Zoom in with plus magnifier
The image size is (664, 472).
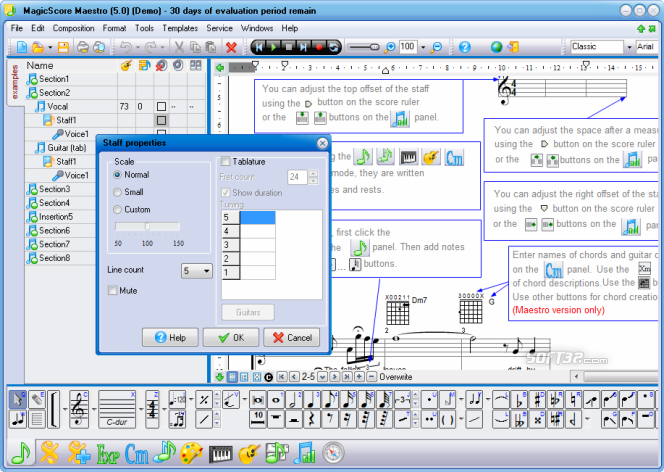389,47
